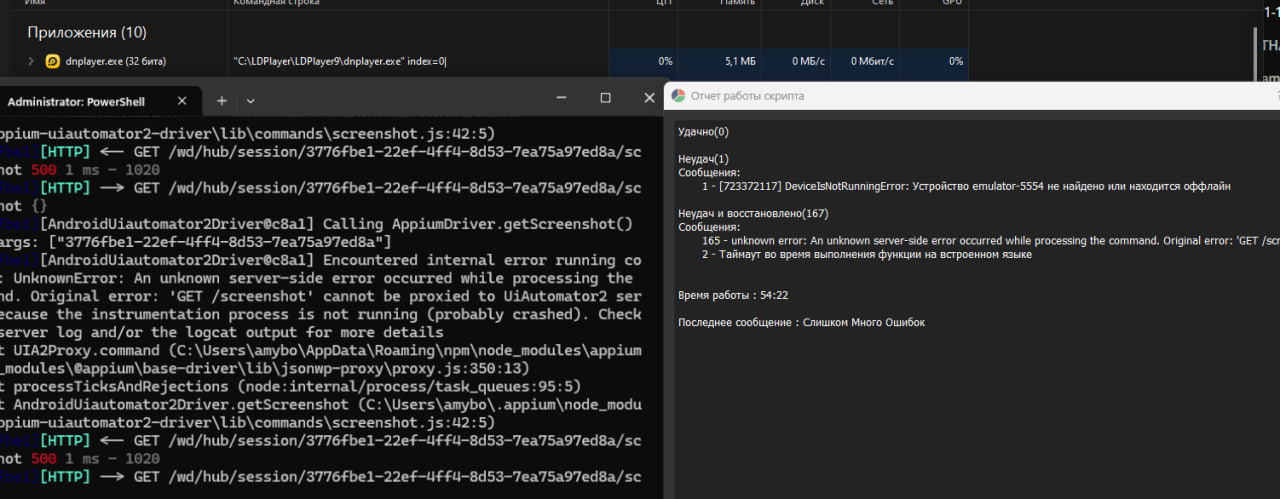Click the dnplayer.exe command line text
Image resolution: width=1280 pixels, height=499 pixels.
pos(339,61)
